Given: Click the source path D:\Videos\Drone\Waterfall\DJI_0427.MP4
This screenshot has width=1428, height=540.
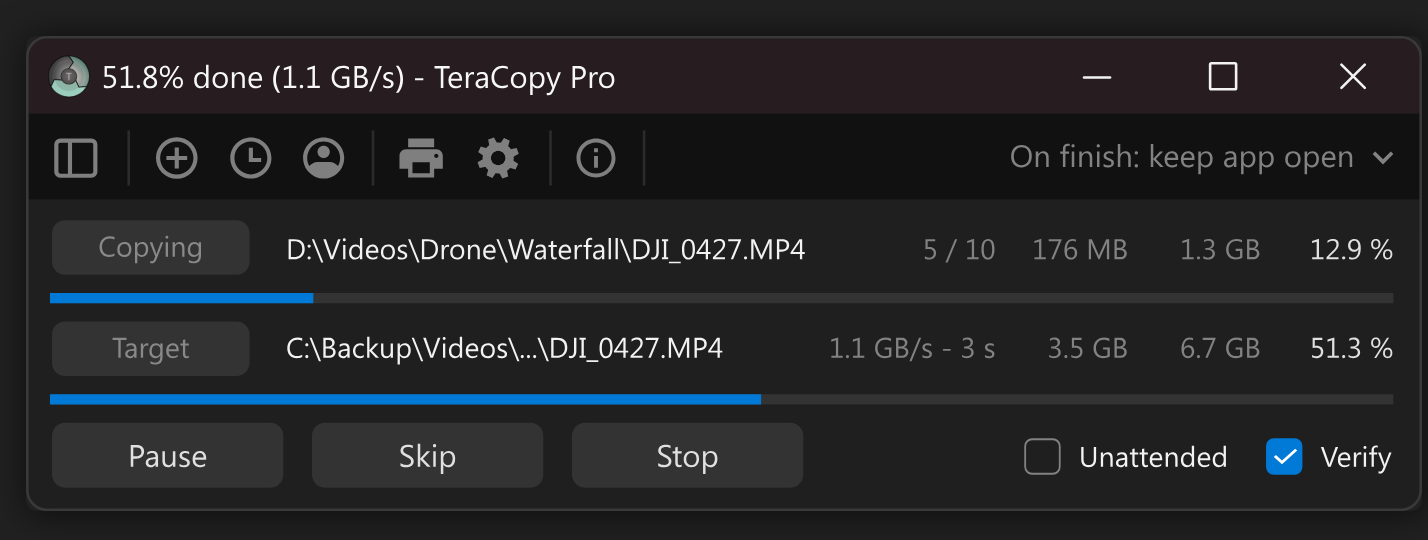Looking at the screenshot, I should point(546,249).
